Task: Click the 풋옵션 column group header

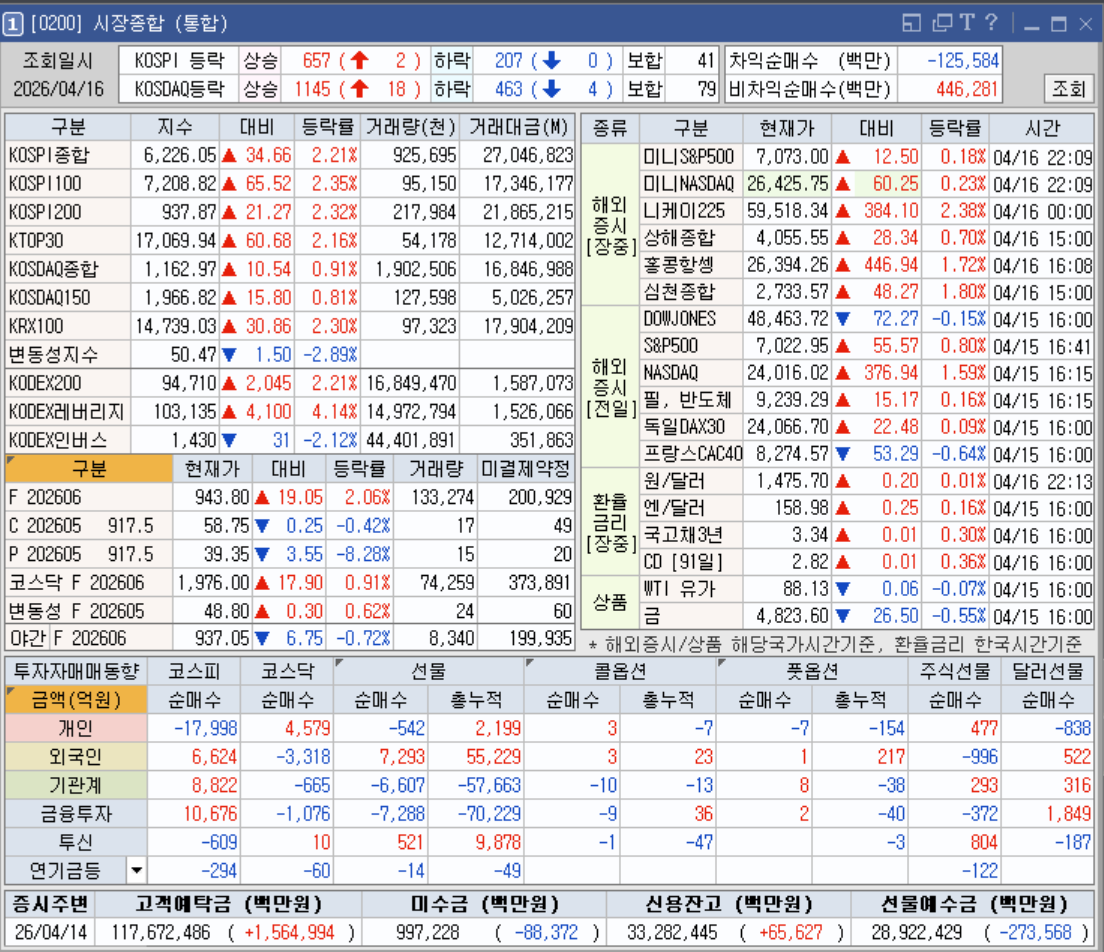Action: click(812, 671)
